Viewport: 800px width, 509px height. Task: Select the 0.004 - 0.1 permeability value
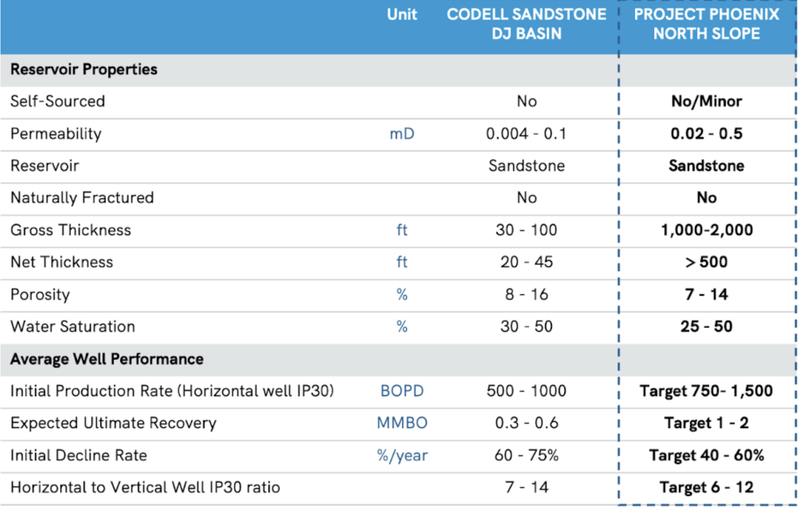[526, 134]
